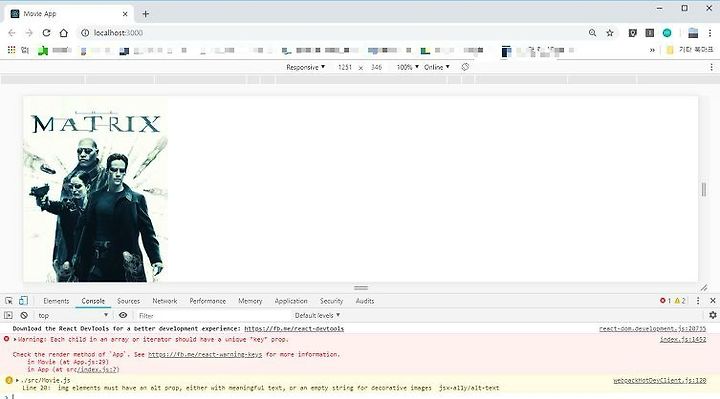This screenshot has height=399, width=720.
Task: Open DevTools customize menu
Action: coord(698,301)
